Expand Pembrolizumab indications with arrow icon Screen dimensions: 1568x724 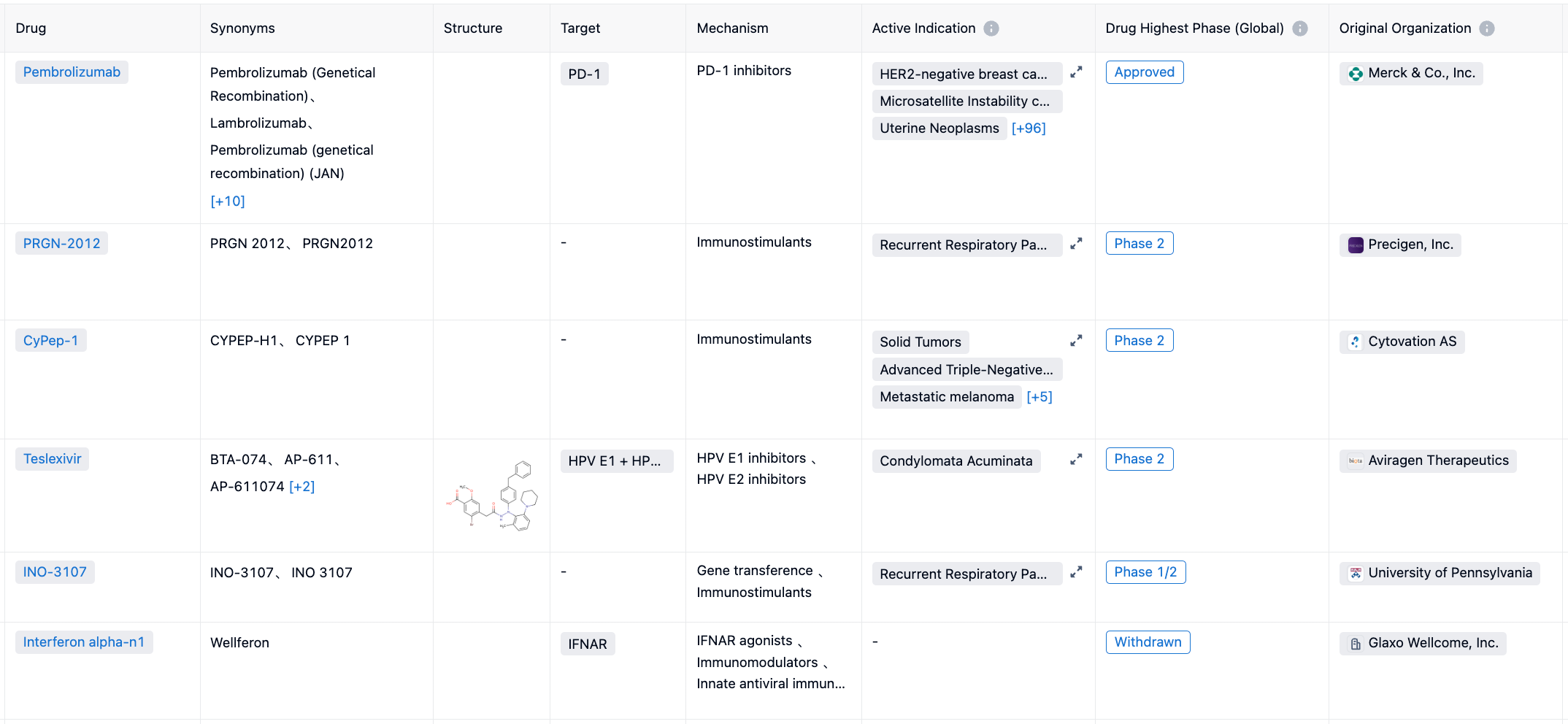(x=1076, y=72)
